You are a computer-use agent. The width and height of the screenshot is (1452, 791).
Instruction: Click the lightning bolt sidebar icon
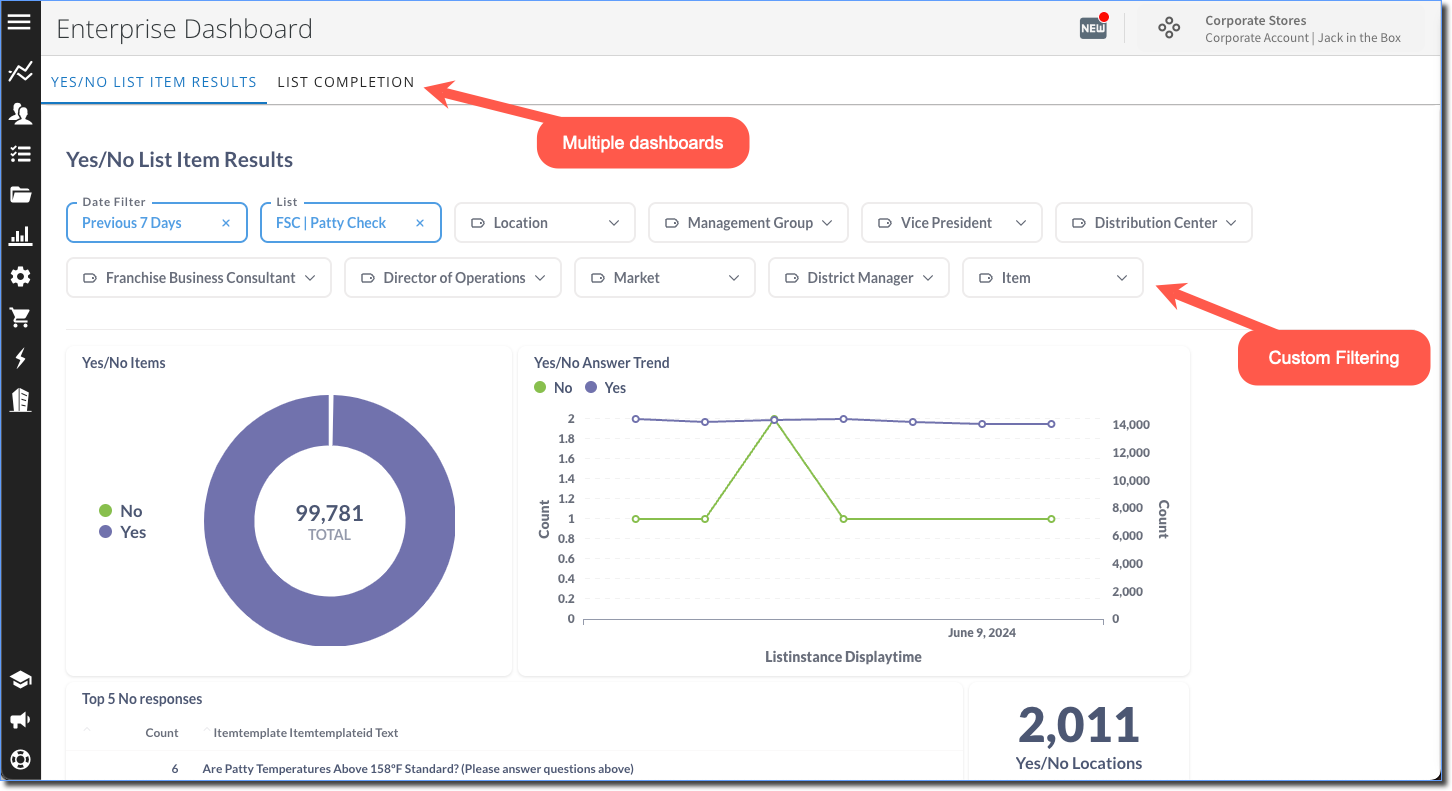click(20, 359)
